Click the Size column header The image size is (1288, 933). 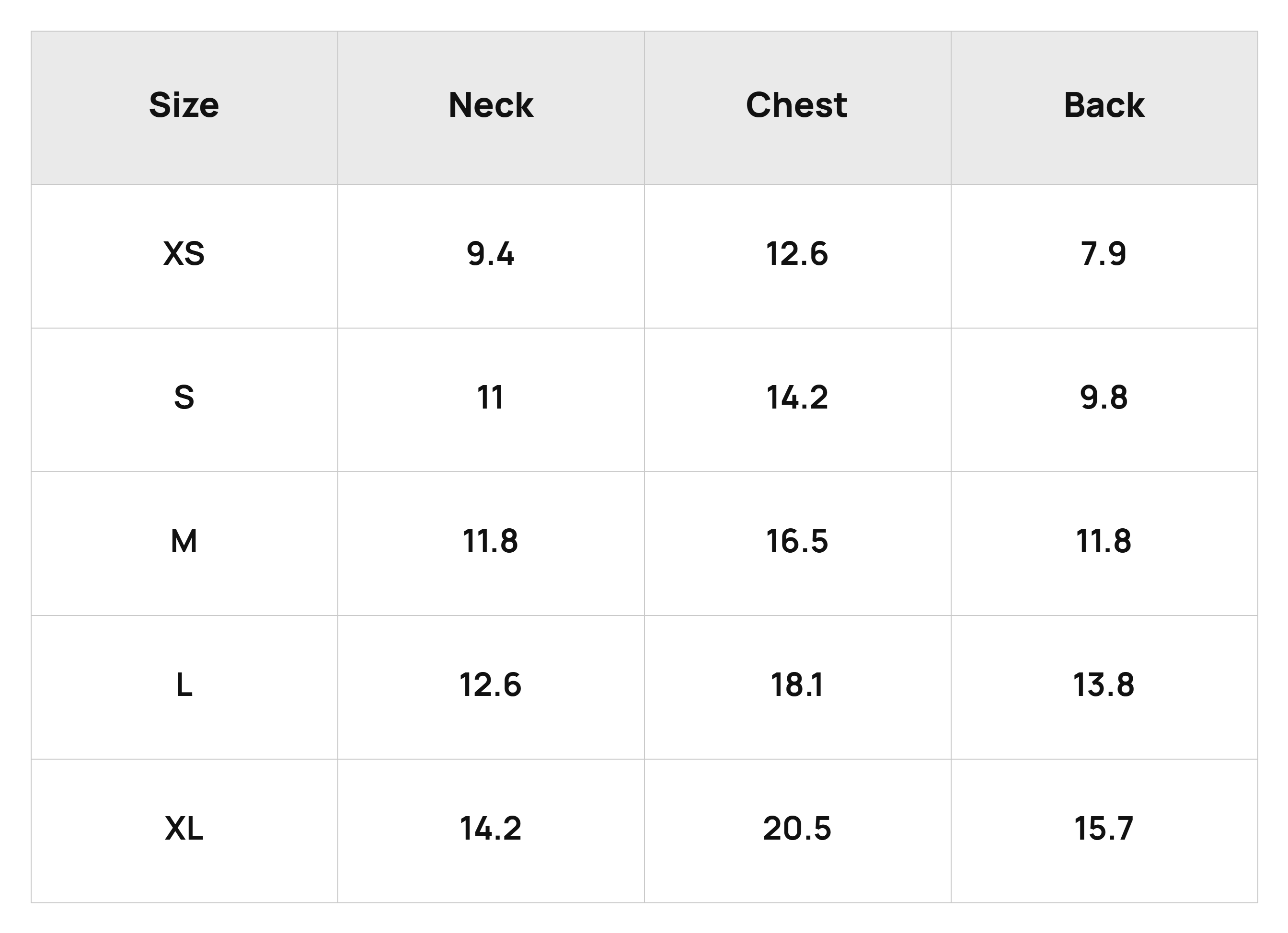coord(184,105)
